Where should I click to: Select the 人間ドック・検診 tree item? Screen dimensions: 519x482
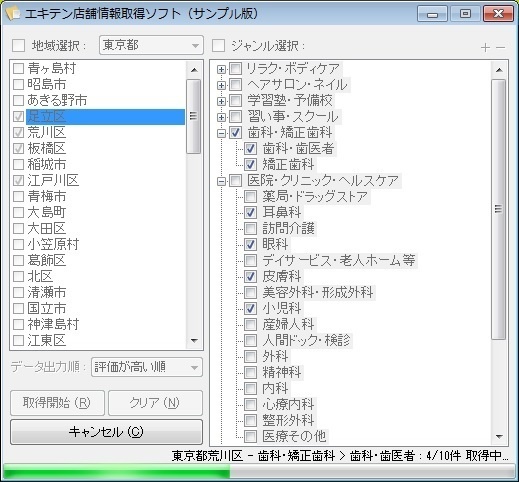(x=306, y=340)
